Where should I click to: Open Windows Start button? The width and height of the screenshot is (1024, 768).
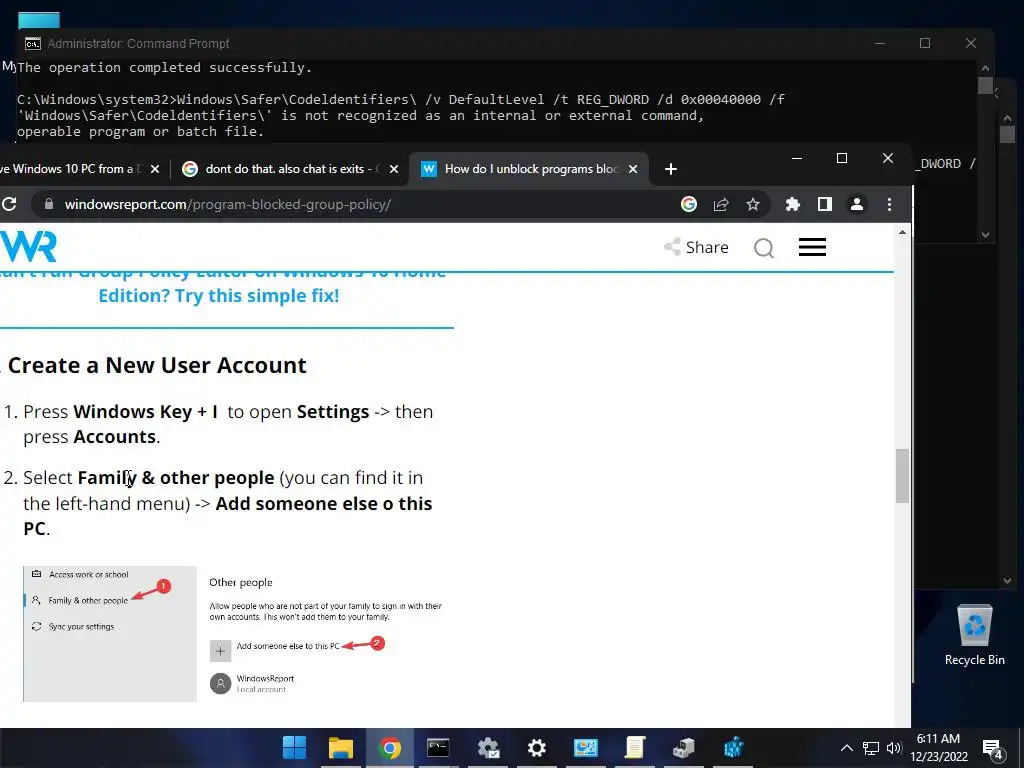coord(294,748)
